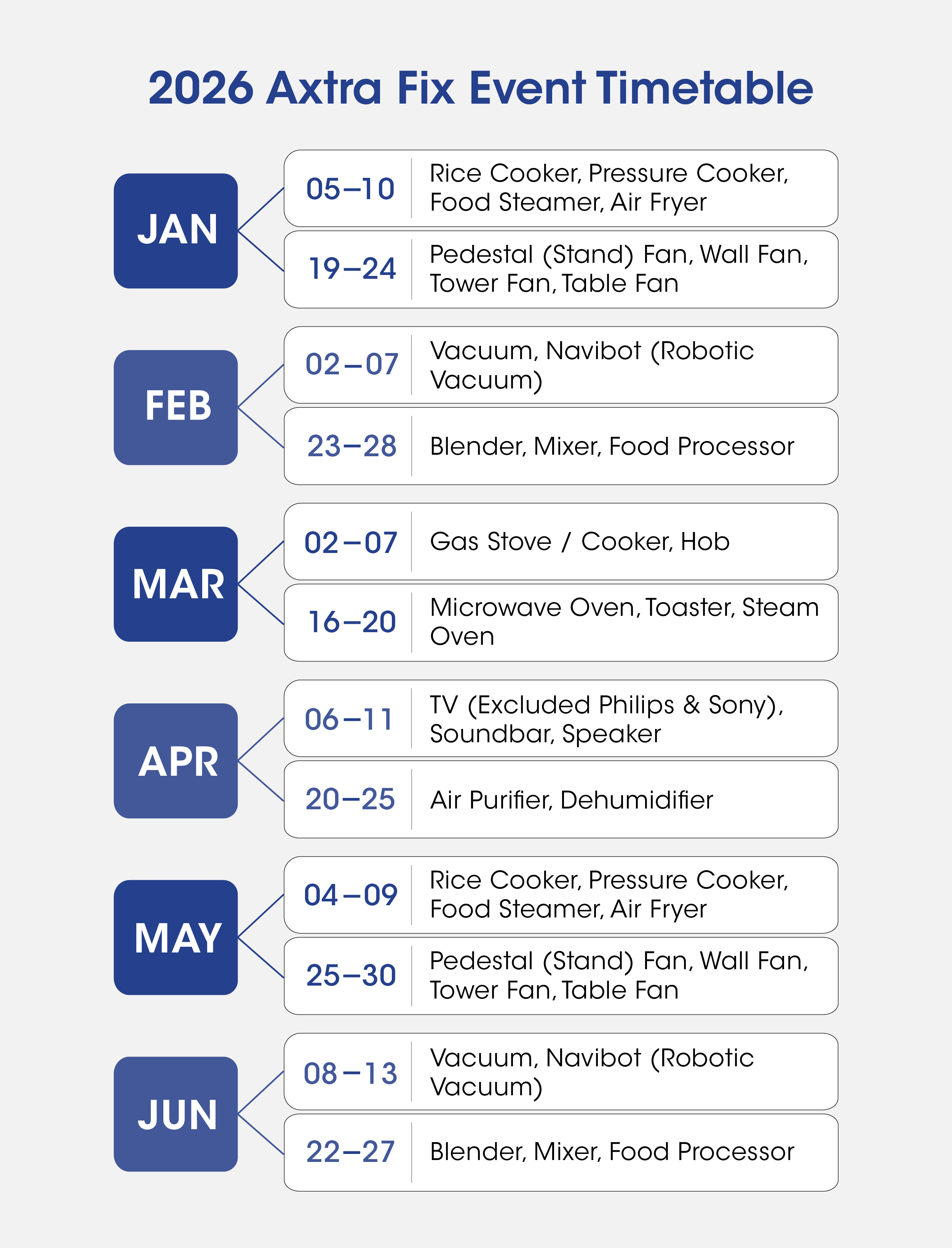
Task: Click the 04–09 date range in May
Action: pos(351,895)
